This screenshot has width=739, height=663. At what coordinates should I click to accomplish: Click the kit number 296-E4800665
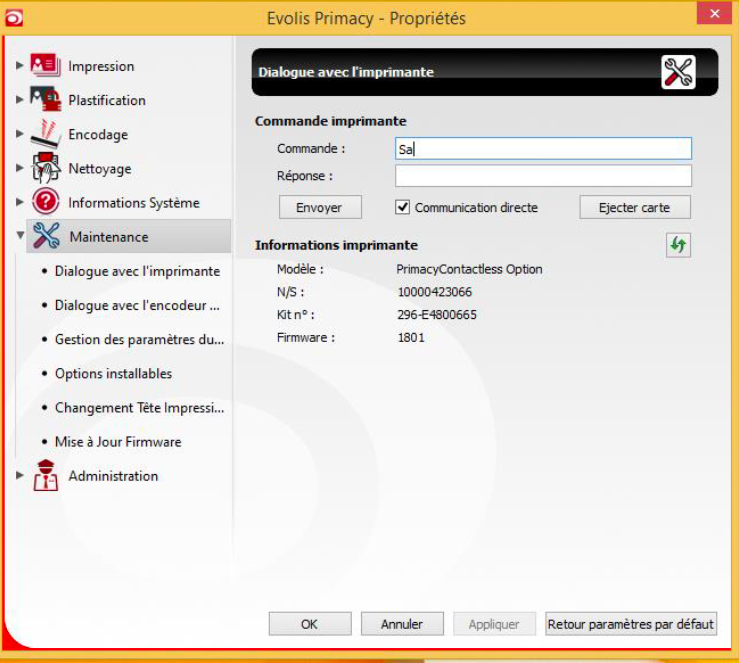click(x=437, y=315)
